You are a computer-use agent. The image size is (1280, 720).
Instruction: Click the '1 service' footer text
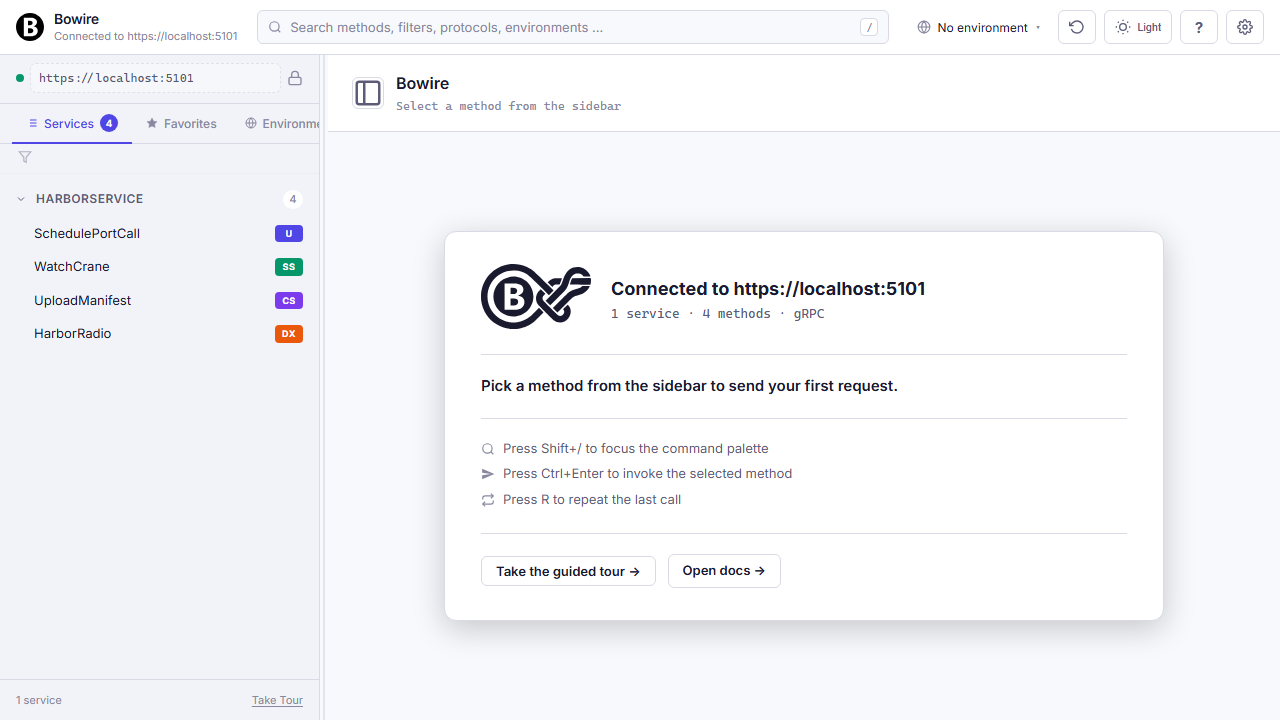tap(39, 700)
